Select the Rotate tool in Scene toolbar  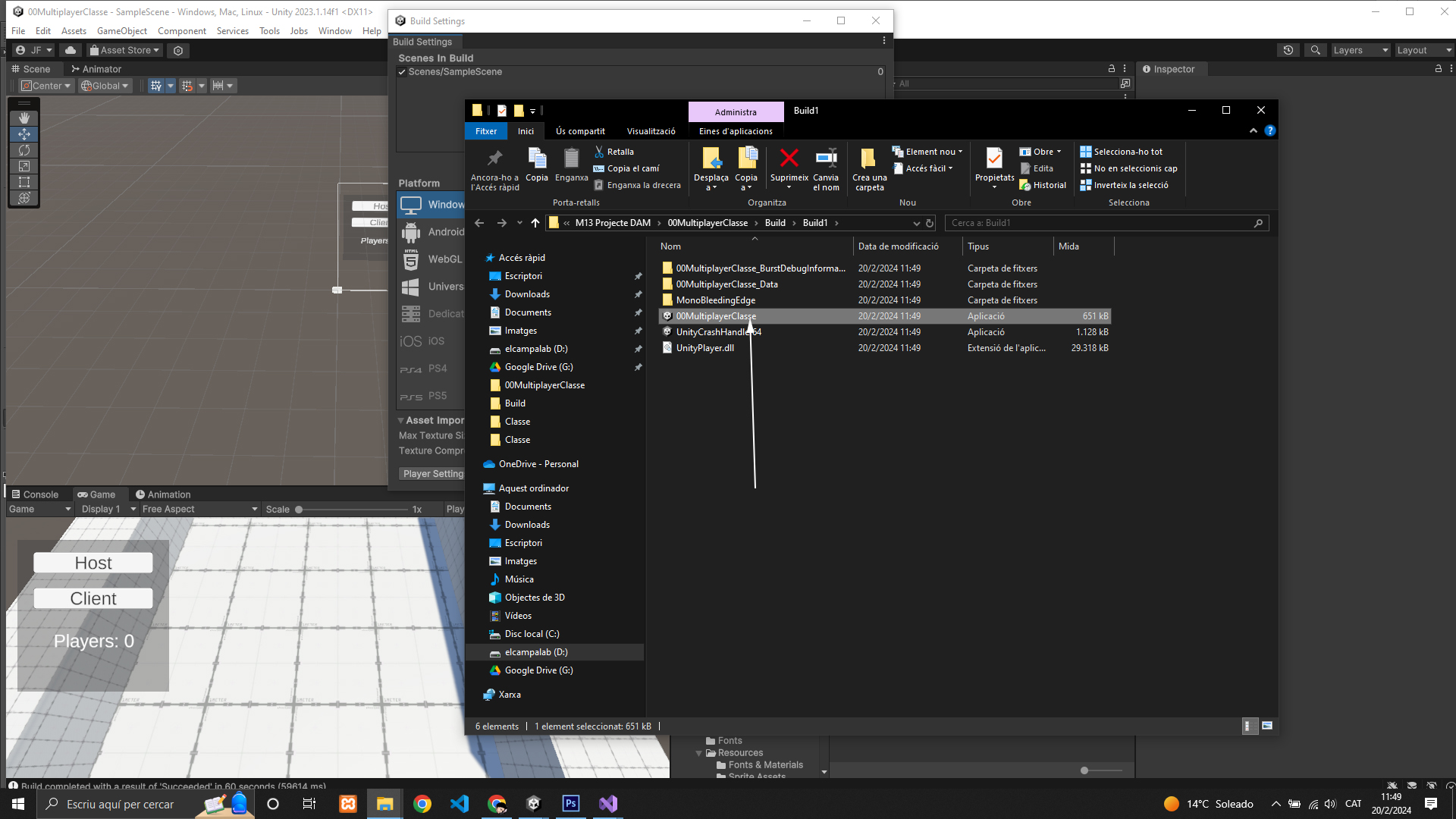[24, 150]
